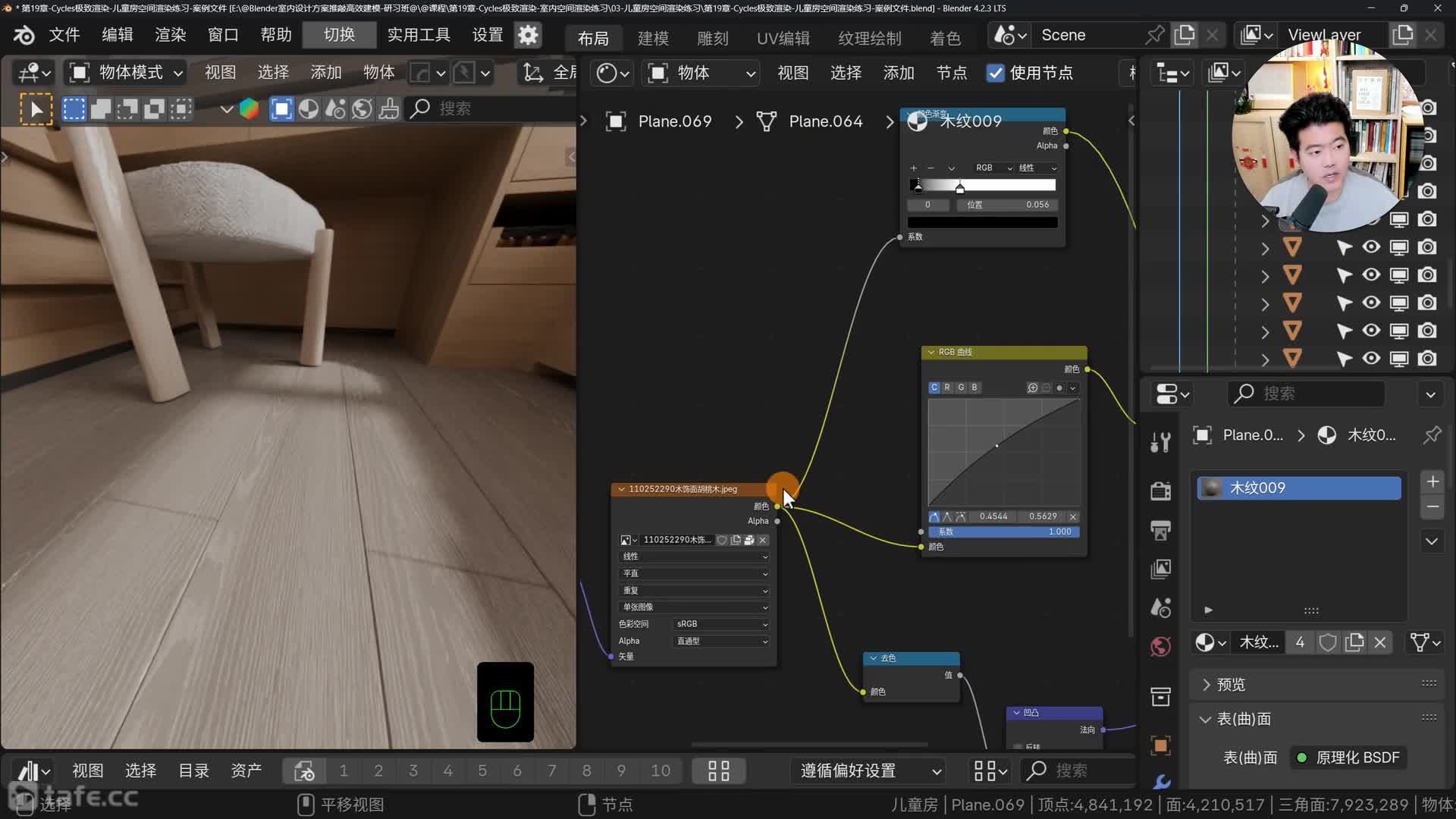Toggle the eye visibility of the first triangle-icon outliner row

(x=1371, y=247)
